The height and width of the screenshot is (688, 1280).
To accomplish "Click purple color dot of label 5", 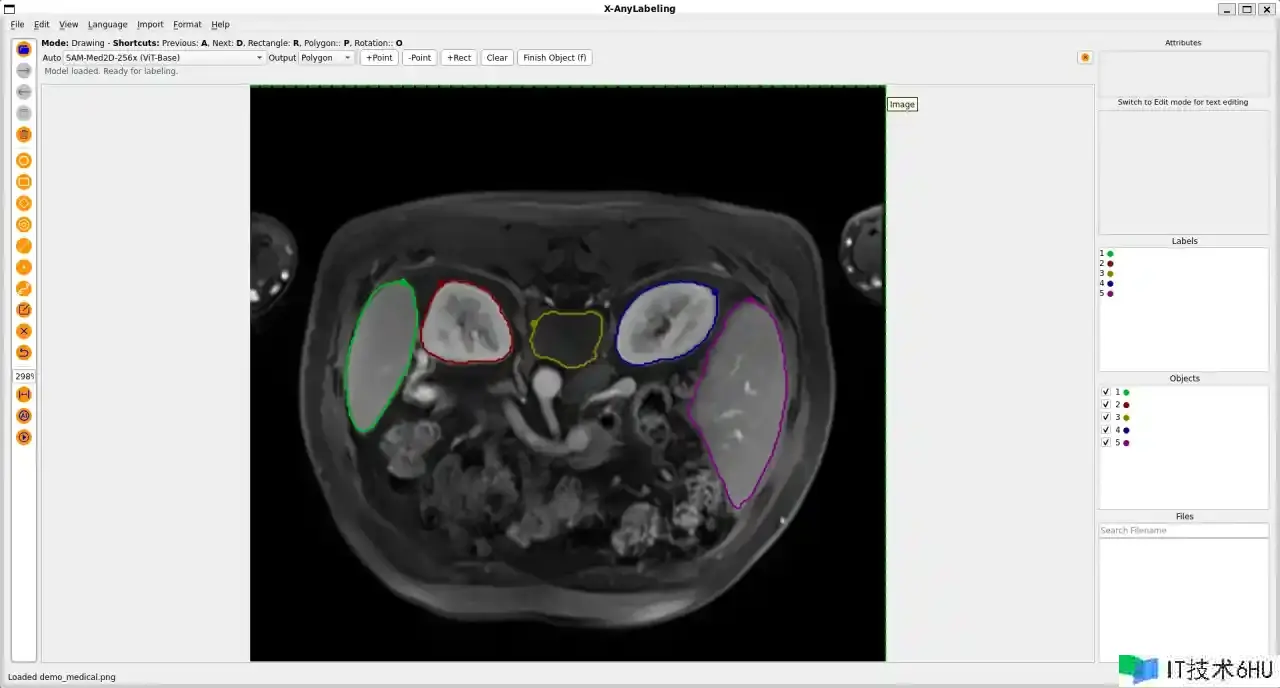I will [1110, 294].
